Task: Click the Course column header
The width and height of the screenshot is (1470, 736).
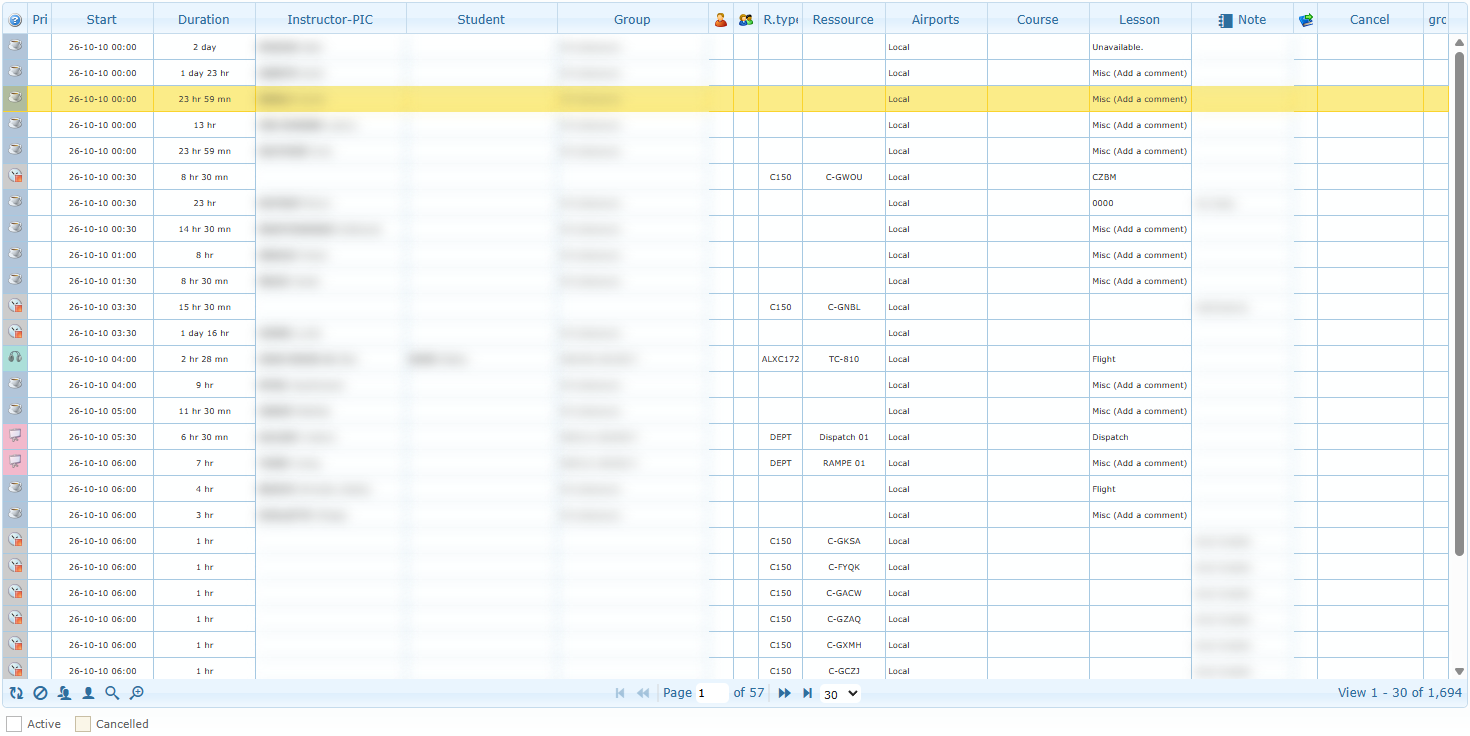Action: point(1038,19)
